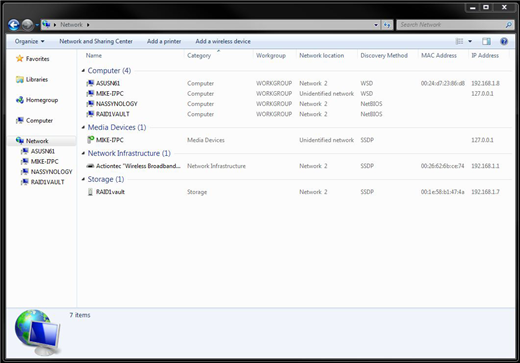Viewport: 520px width, 363px height.
Task: Click the Media Devices (1) group heading
Action: coord(117,127)
